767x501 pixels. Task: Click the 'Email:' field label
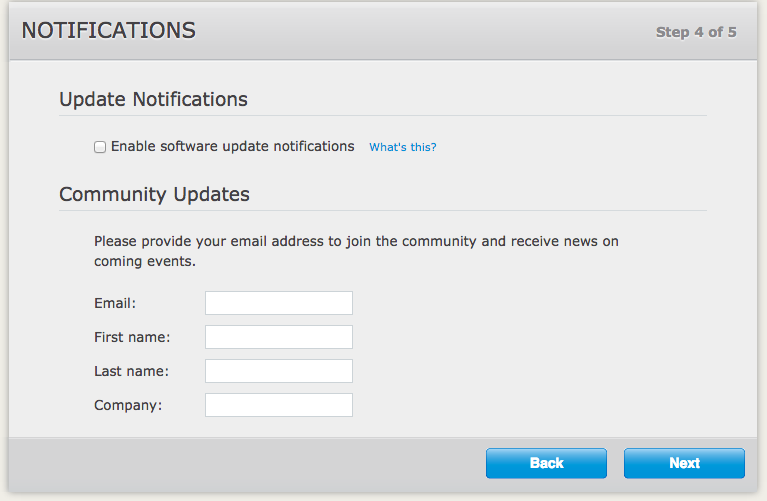(115, 303)
